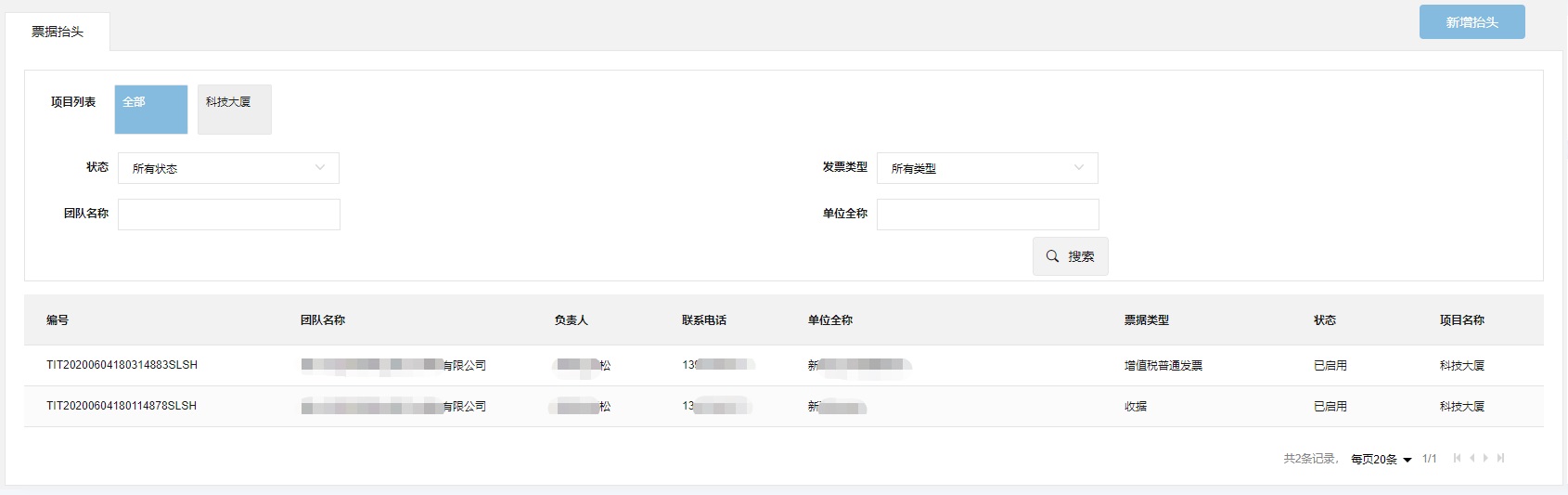Select the row TIT20200604180114878SLSH
This screenshot has height=495, width=1568.
click(x=122, y=406)
